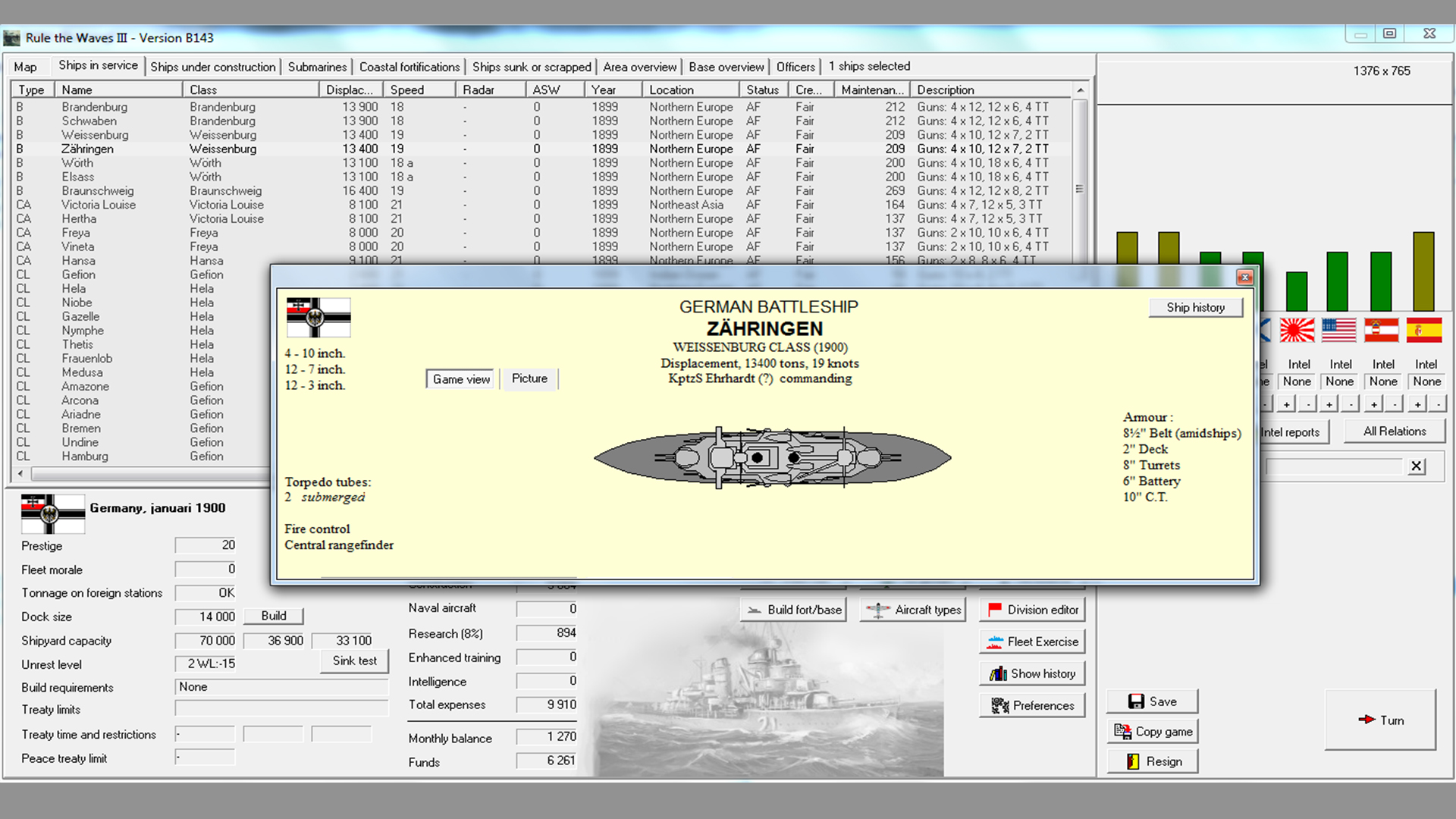This screenshot has width=1456, height=819.
Task: Advance the game with the Turn button
Action: tap(1380, 720)
